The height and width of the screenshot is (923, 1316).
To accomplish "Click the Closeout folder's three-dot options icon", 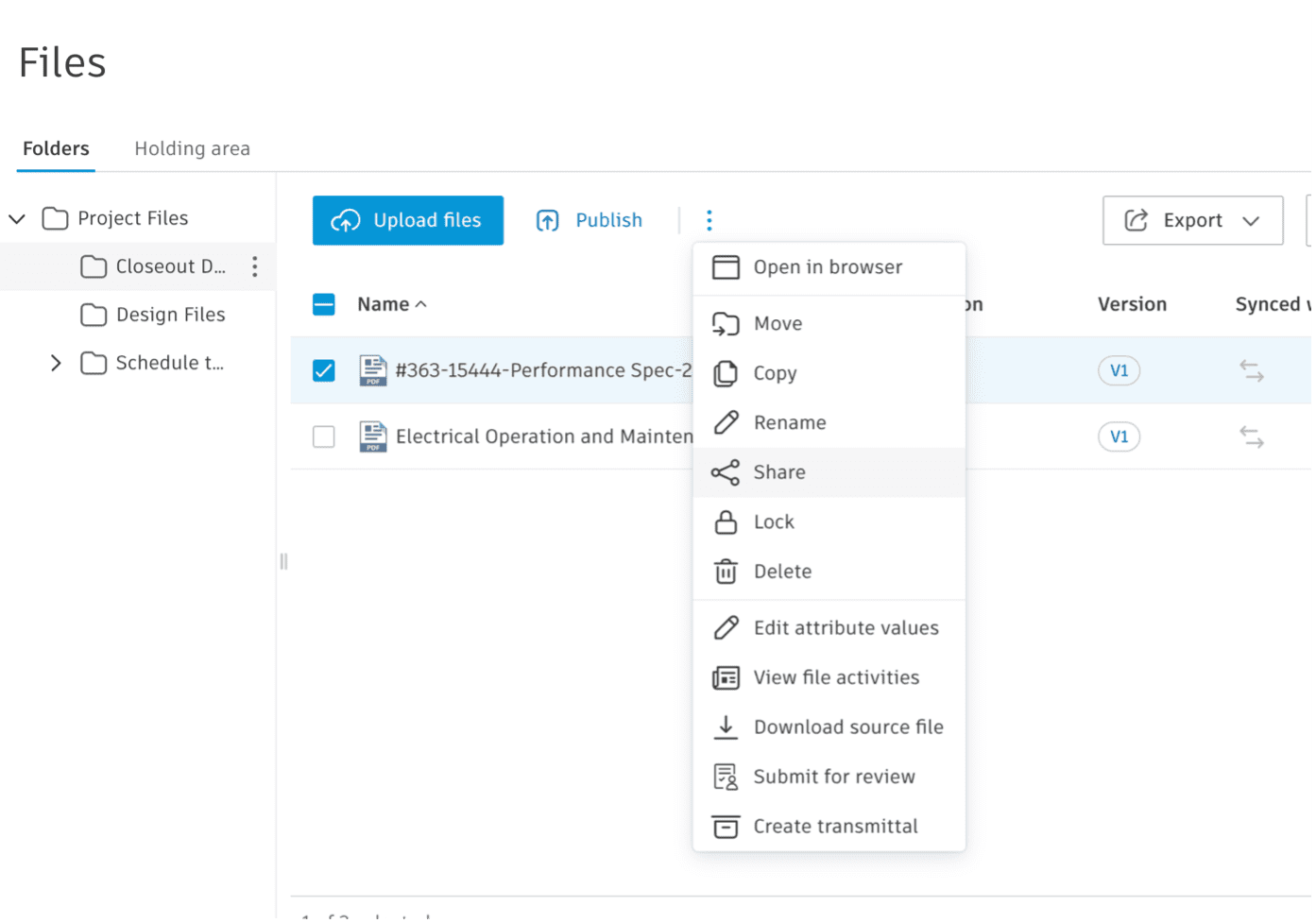I will pos(254,266).
